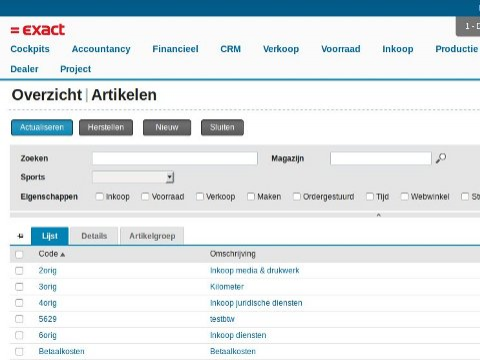
Task: Open Betaalkosten code link
Action: [x=61, y=351]
